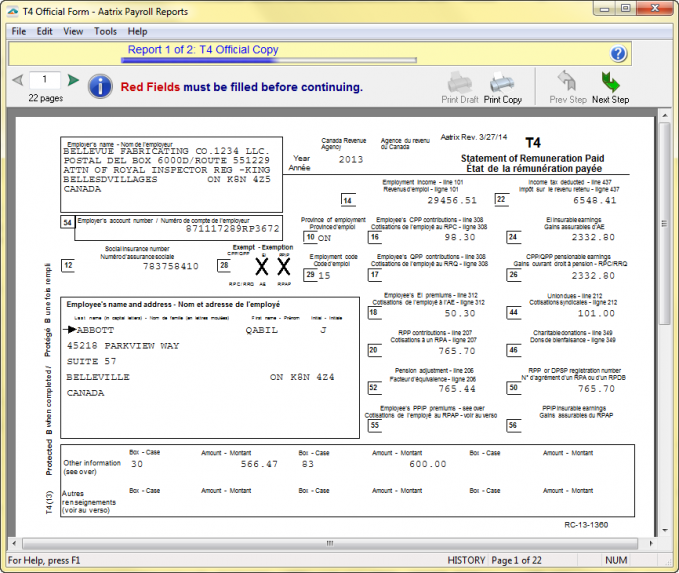The height and width of the screenshot is (573, 679).
Task: Click the employee last name ABBOTT field
Action: pos(95,330)
